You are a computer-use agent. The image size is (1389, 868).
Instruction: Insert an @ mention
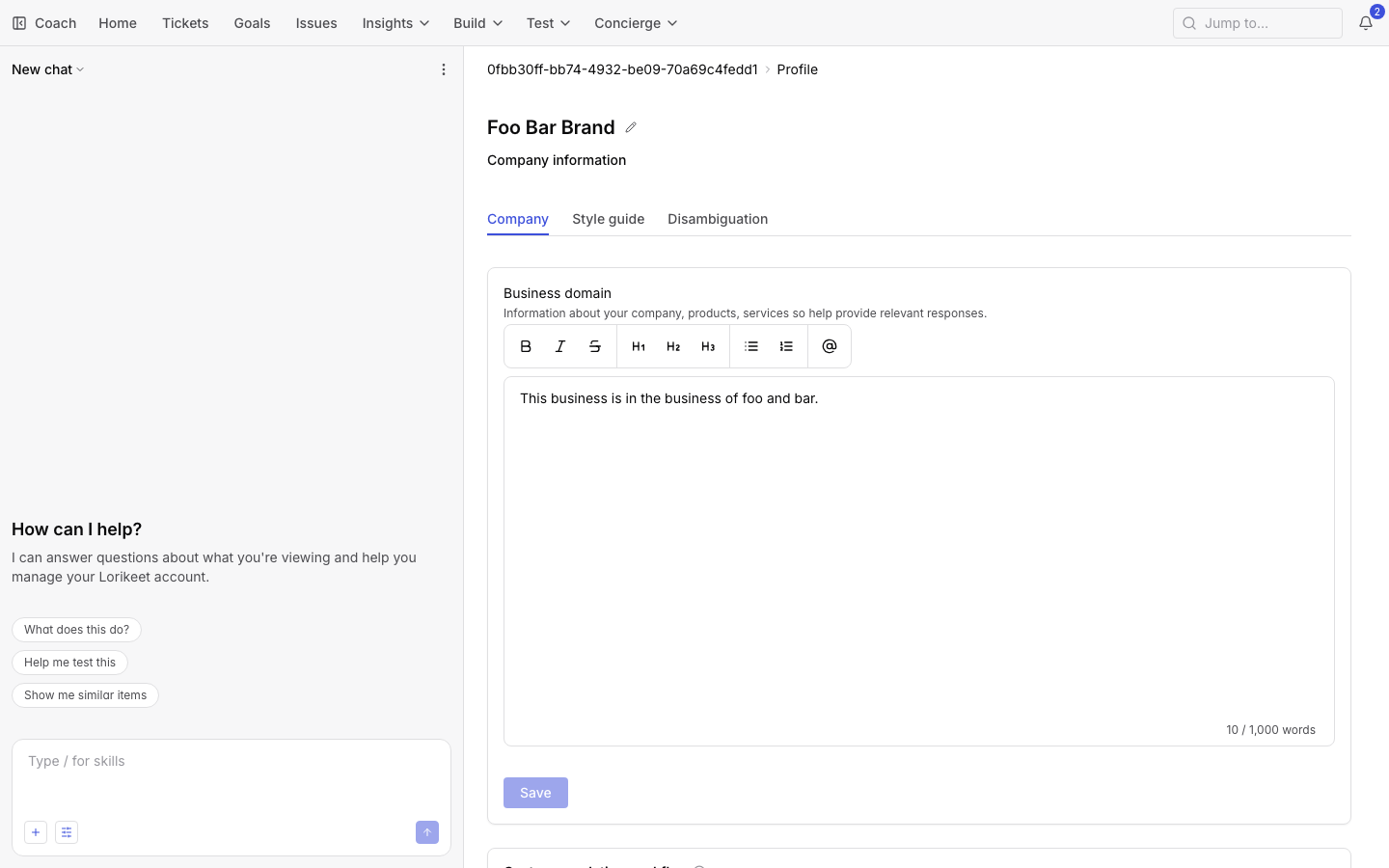(830, 346)
